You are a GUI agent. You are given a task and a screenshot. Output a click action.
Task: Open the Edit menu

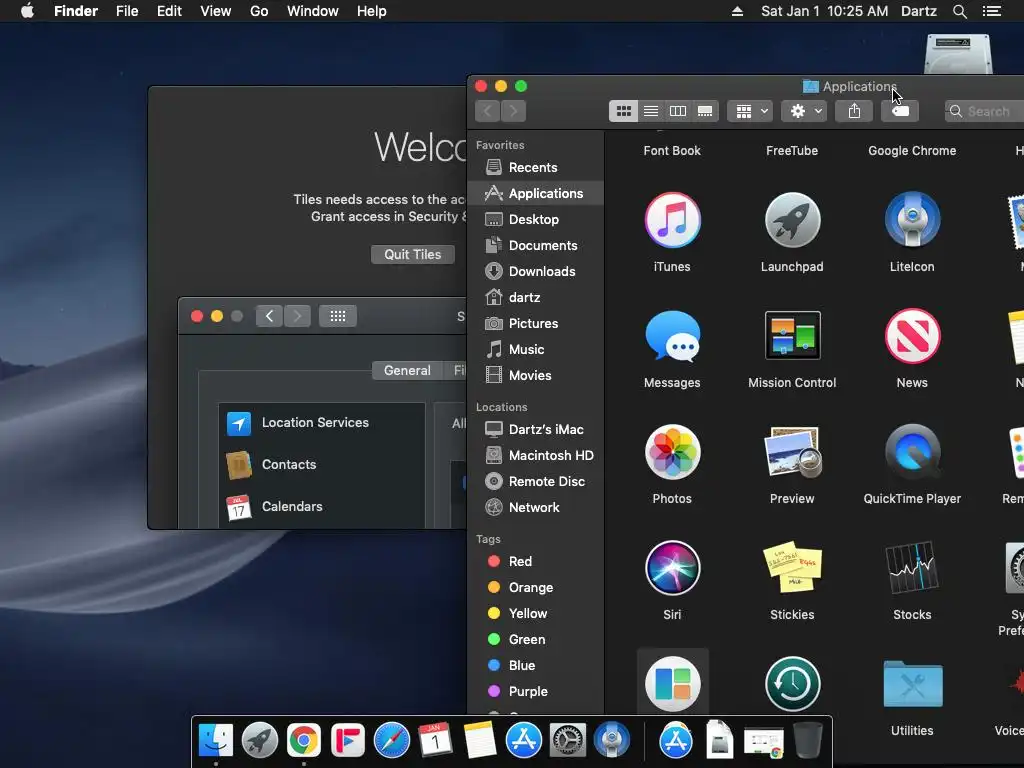[169, 11]
